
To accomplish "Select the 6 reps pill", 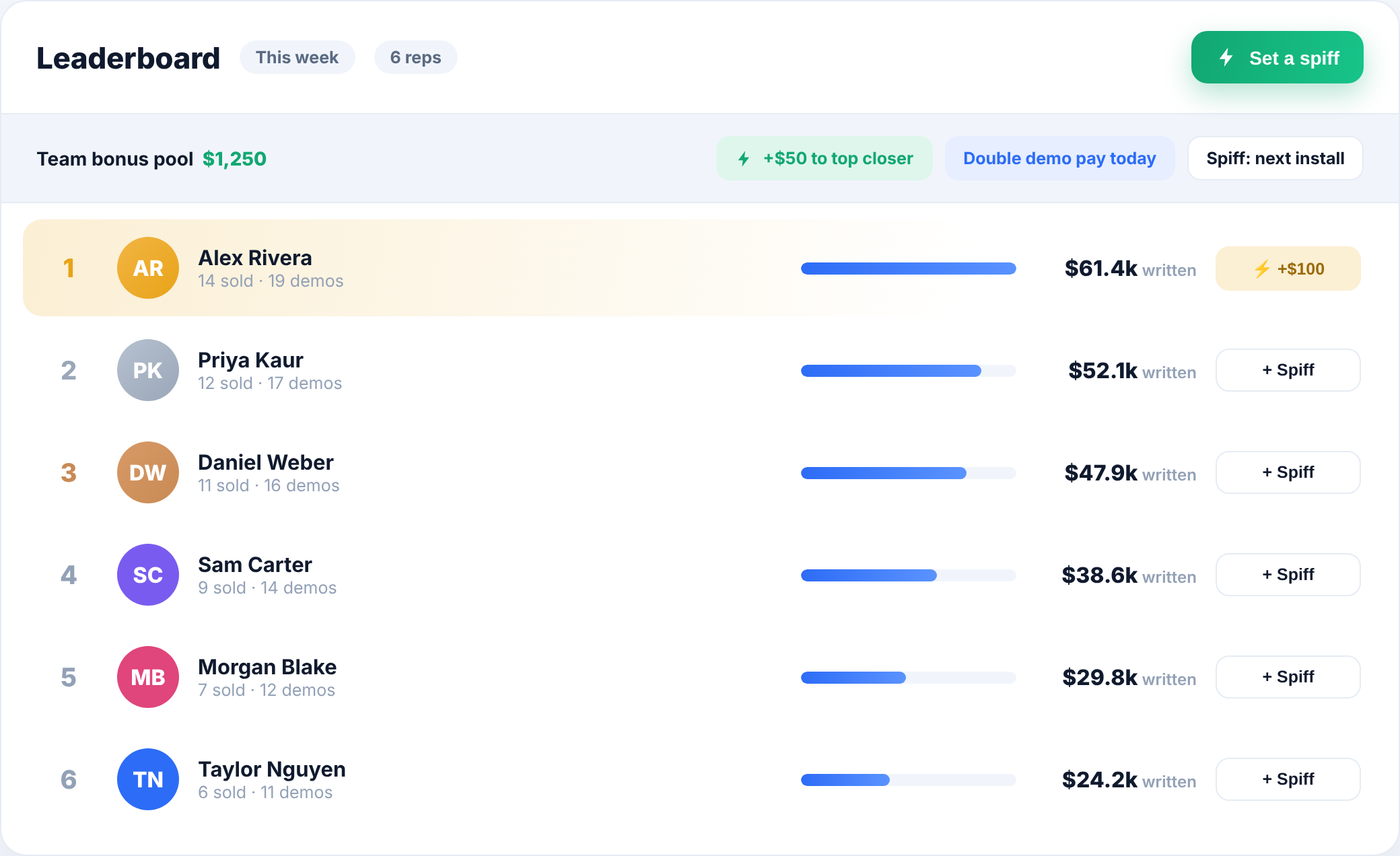I will [416, 57].
